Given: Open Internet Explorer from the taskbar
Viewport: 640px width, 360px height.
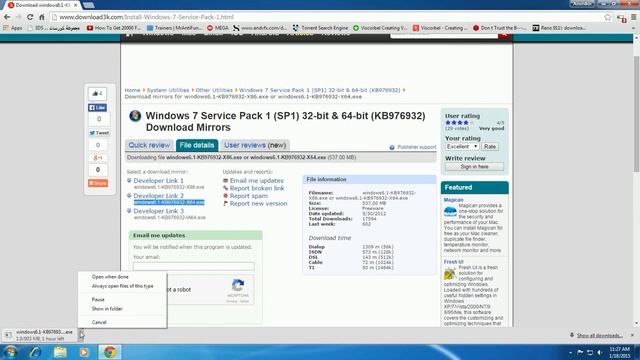Looking at the screenshot, I should coord(35,352).
